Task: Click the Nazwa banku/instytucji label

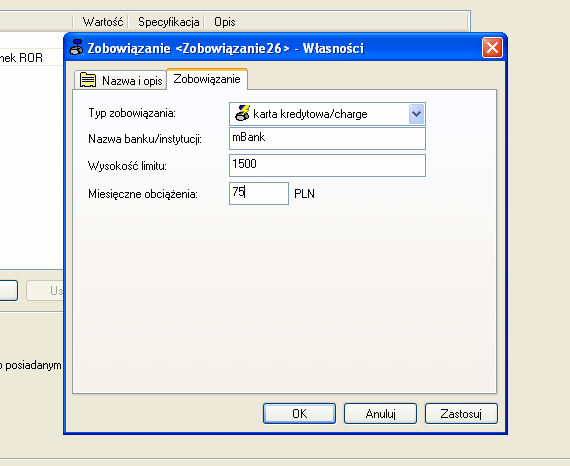Action: click(145, 139)
